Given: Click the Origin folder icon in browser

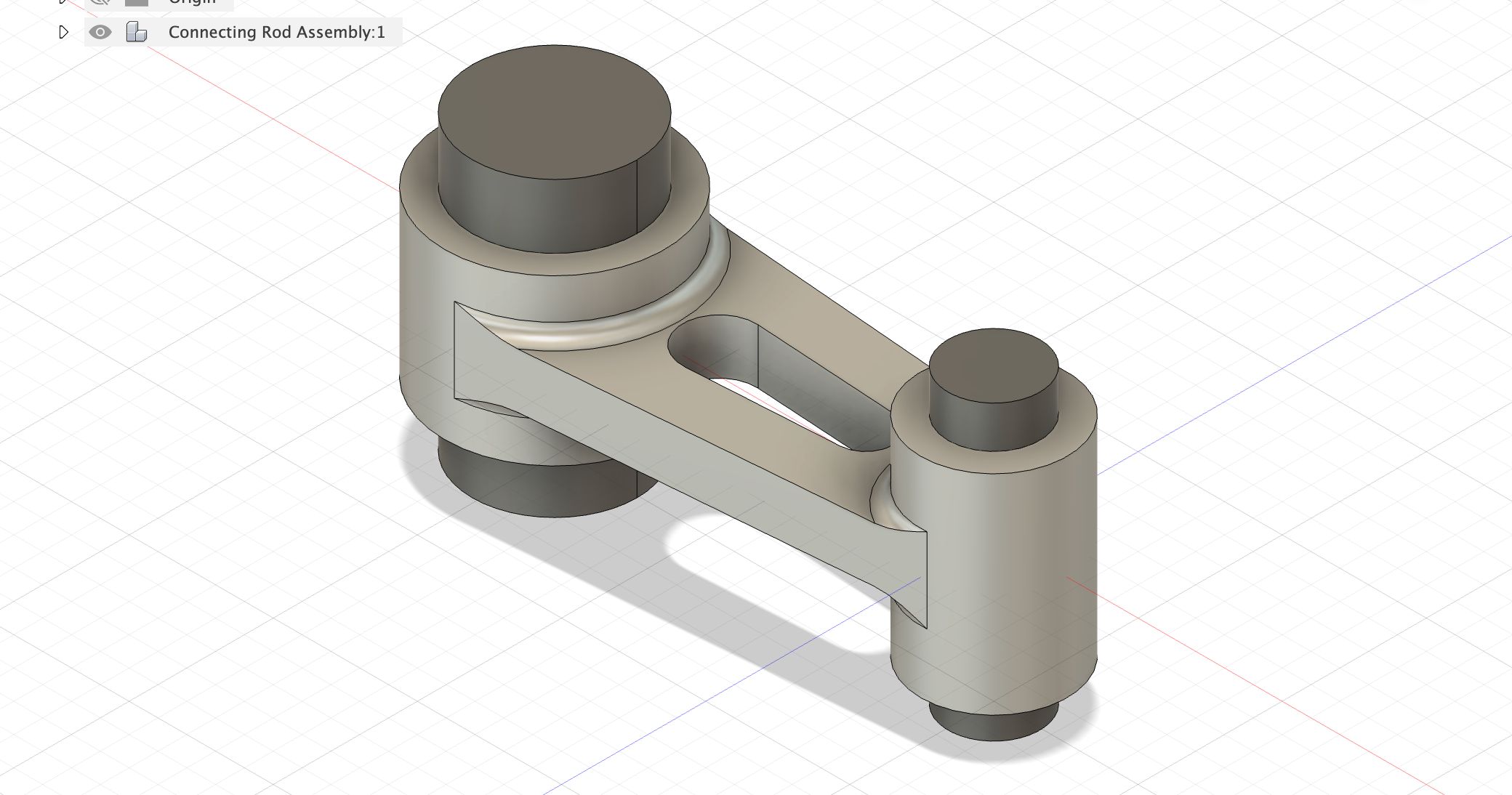Looking at the screenshot, I should [137, 2].
